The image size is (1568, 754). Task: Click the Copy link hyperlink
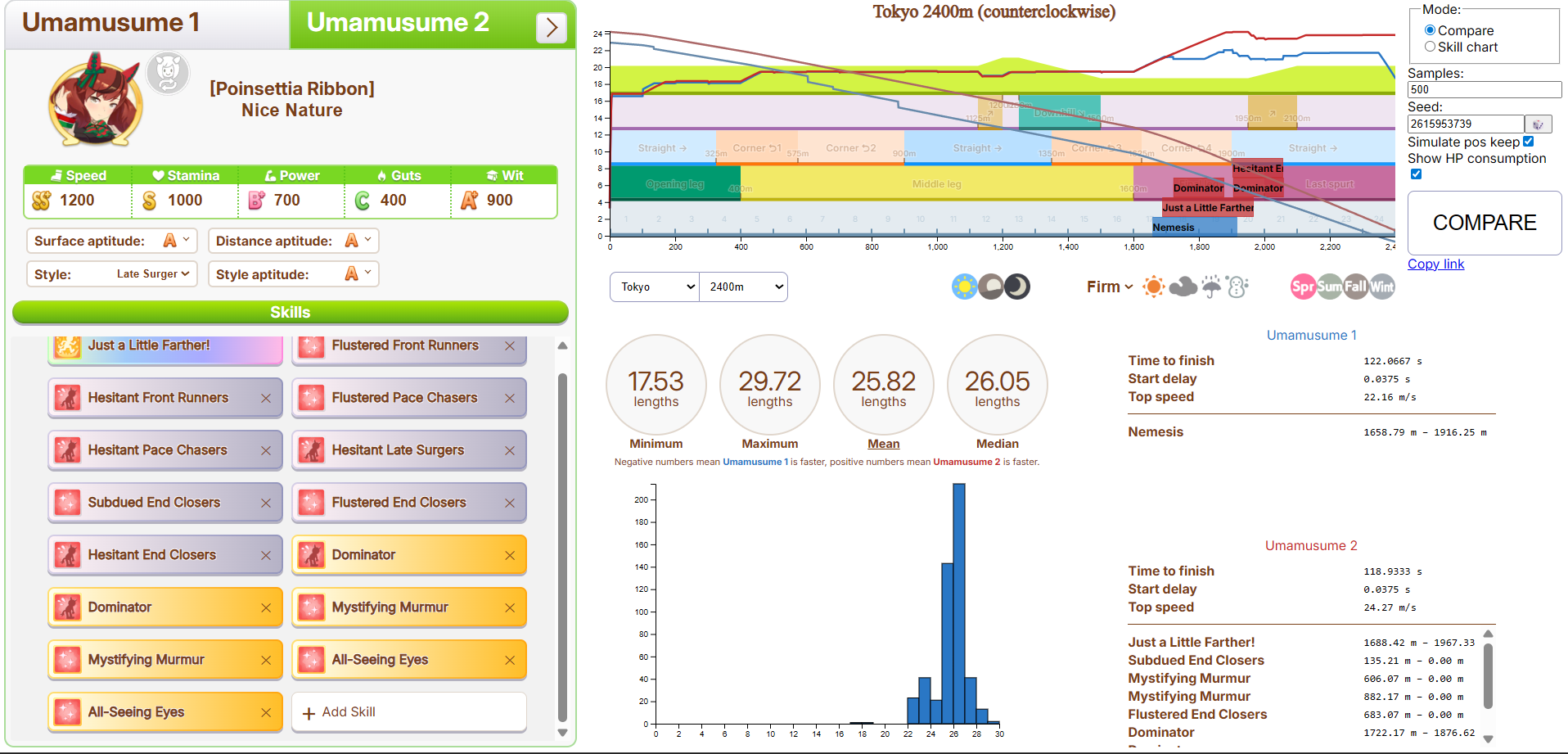point(1435,264)
